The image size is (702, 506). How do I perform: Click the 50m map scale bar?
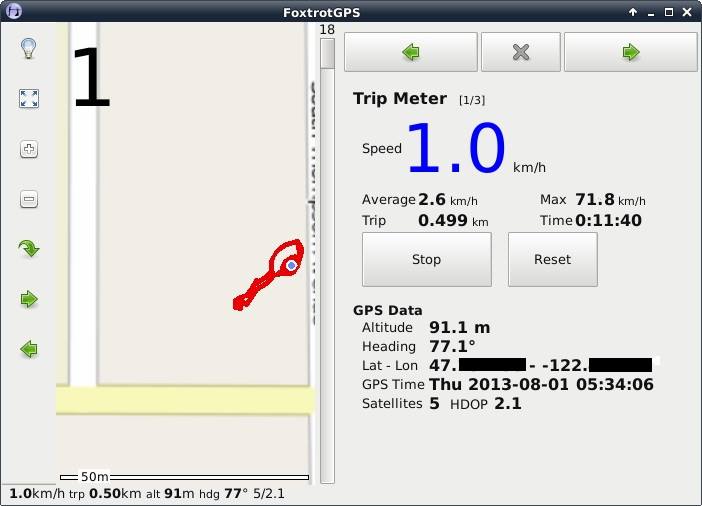[184, 477]
